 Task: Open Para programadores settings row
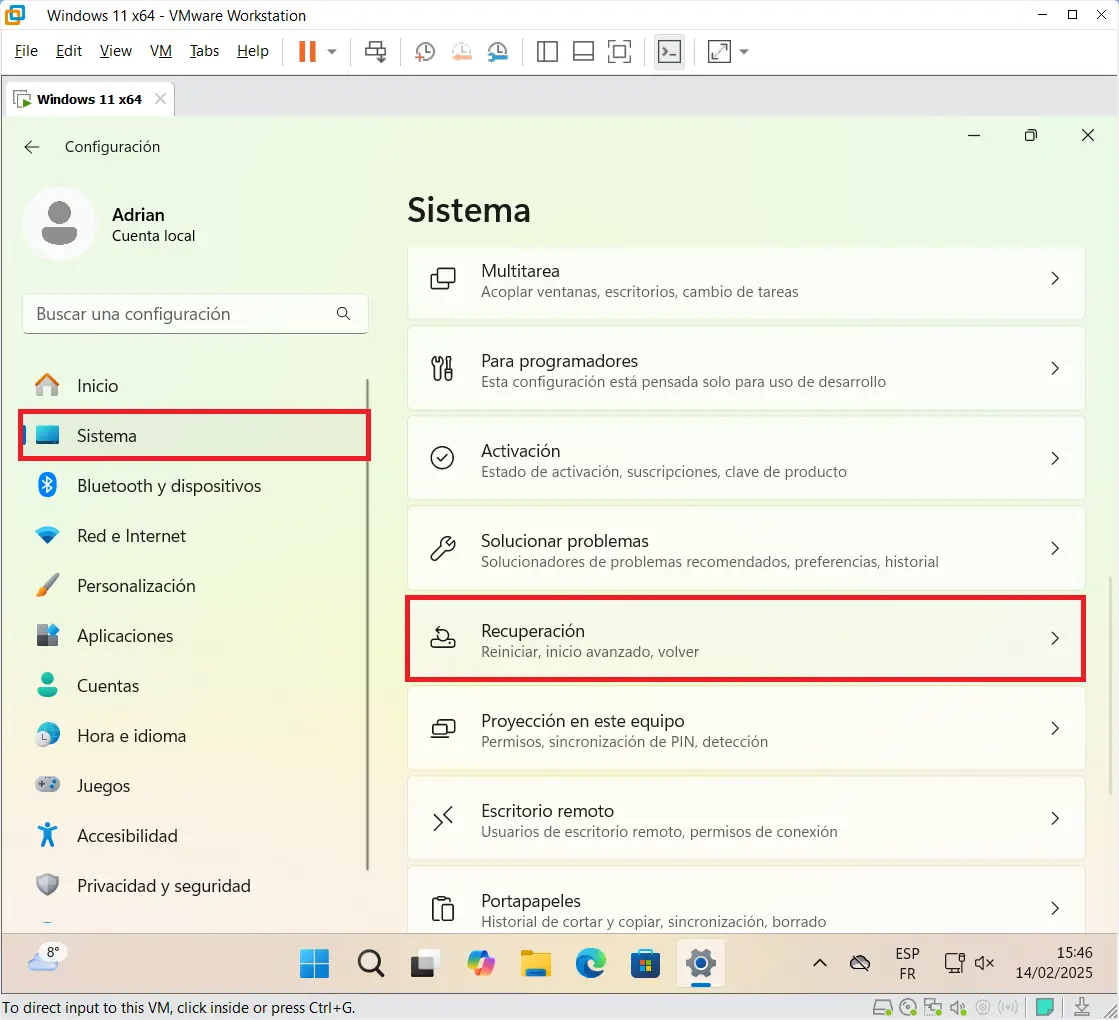[x=746, y=368]
